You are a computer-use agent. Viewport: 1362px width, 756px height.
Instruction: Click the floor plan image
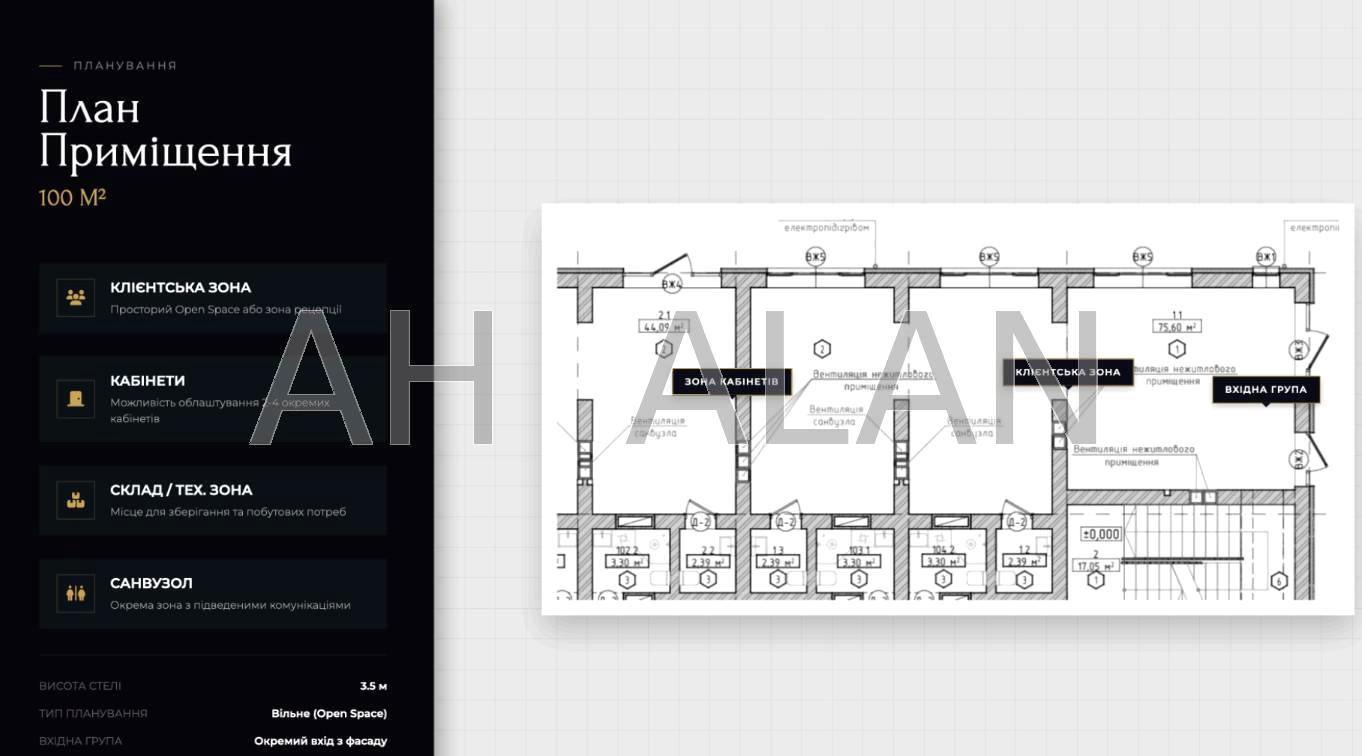(x=928, y=409)
